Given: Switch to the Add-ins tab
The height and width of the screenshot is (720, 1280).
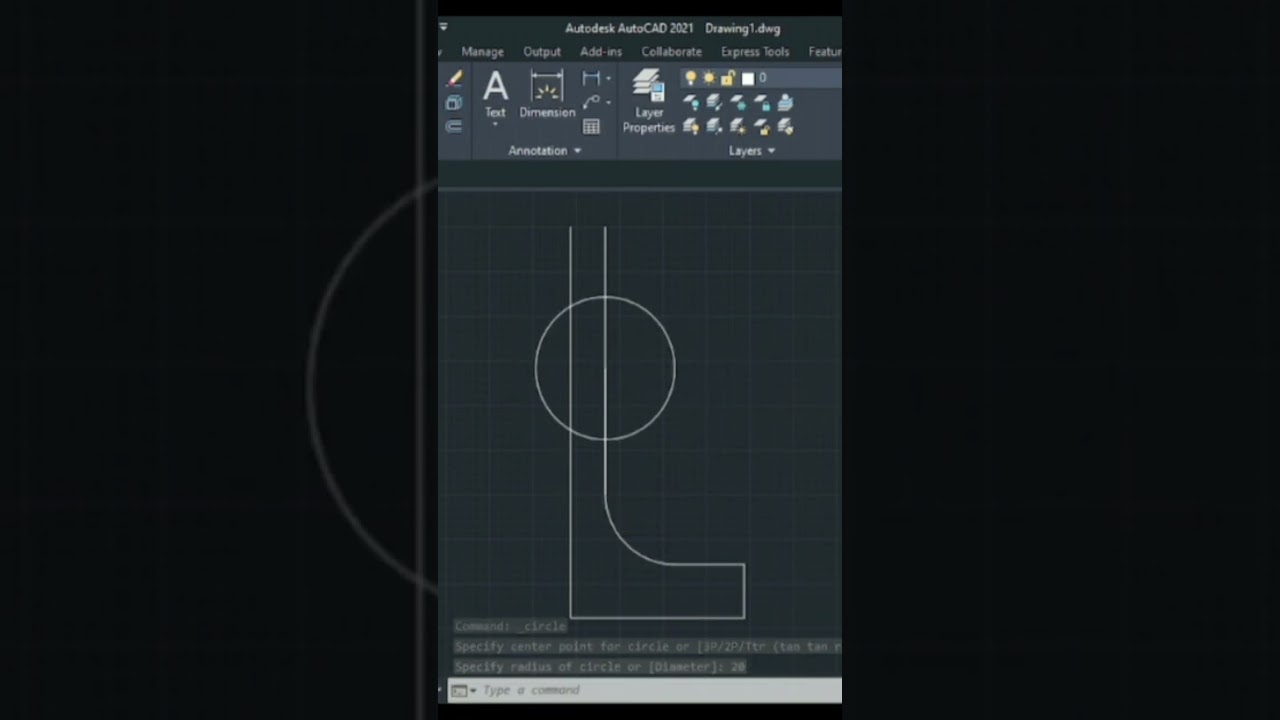Looking at the screenshot, I should point(601,52).
